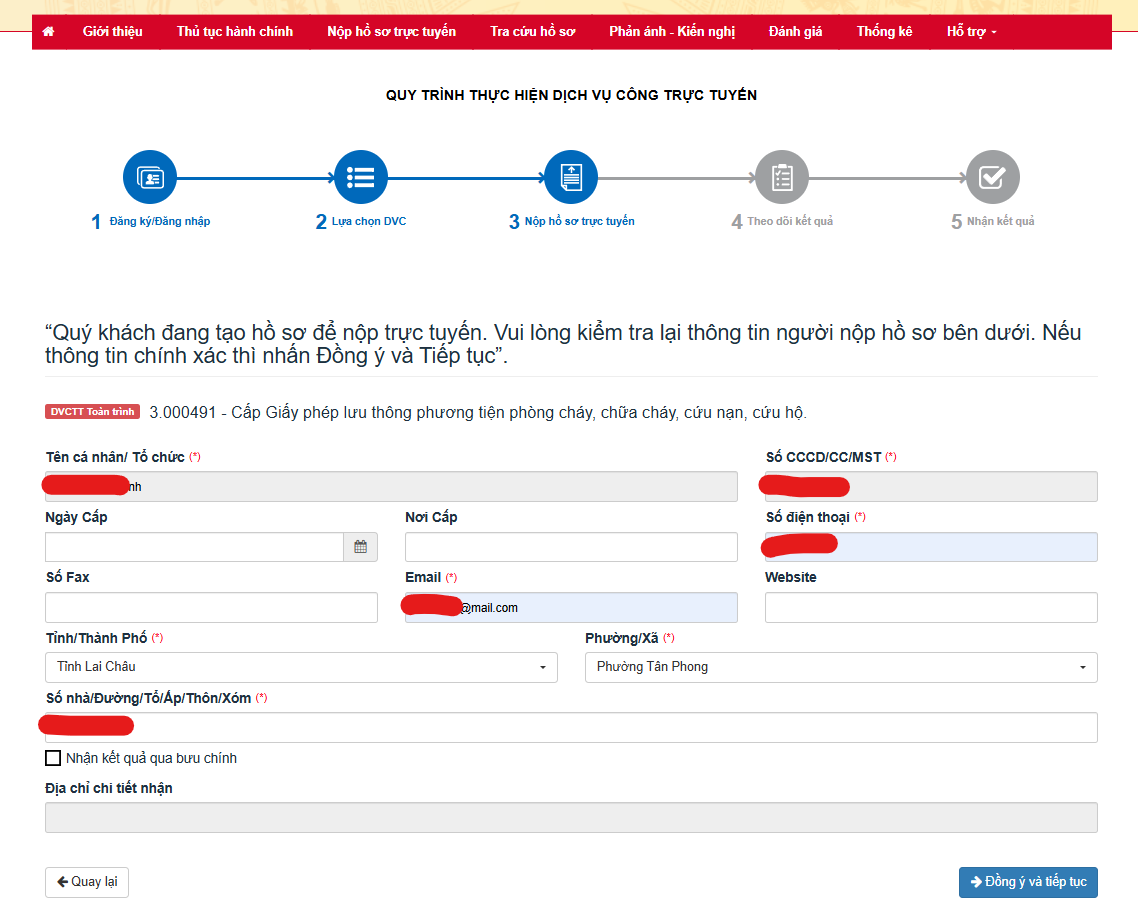Click the step 5 Nhận kết quả icon
This screenshot has height=914, width=1138.
pyautogui.click(x=992, y=178)
